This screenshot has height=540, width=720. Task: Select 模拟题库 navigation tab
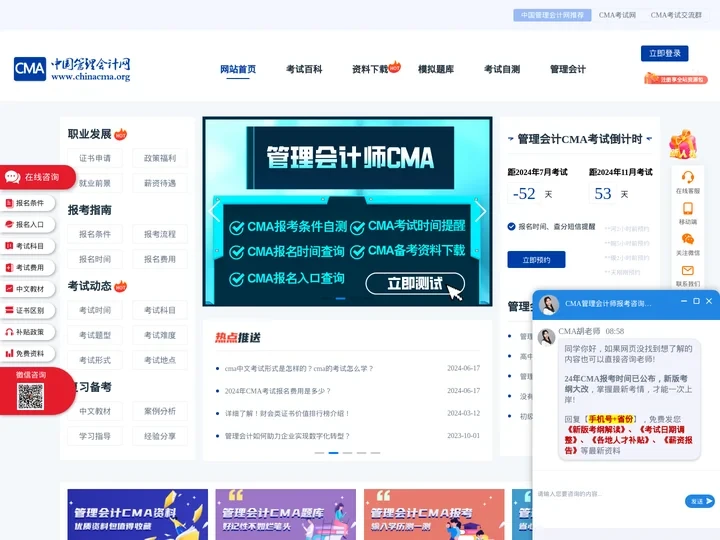coord(436,69)
